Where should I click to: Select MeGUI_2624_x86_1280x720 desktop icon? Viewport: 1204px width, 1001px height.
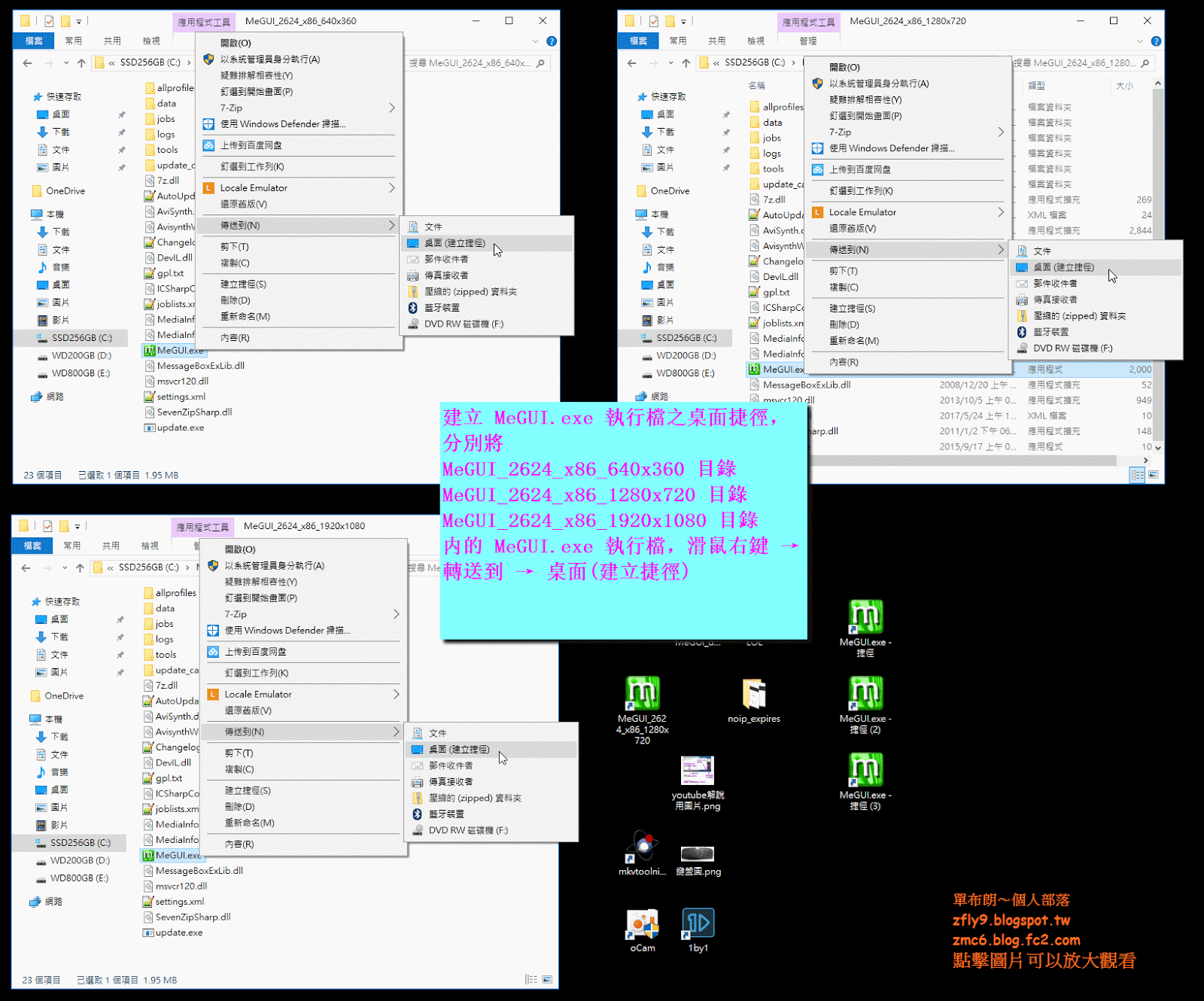[x=643, y=710]
